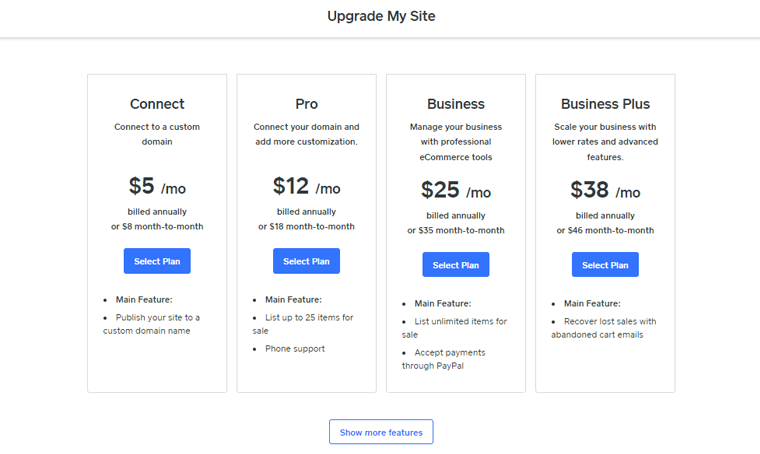Click the Connect plan title

[157, 104]
